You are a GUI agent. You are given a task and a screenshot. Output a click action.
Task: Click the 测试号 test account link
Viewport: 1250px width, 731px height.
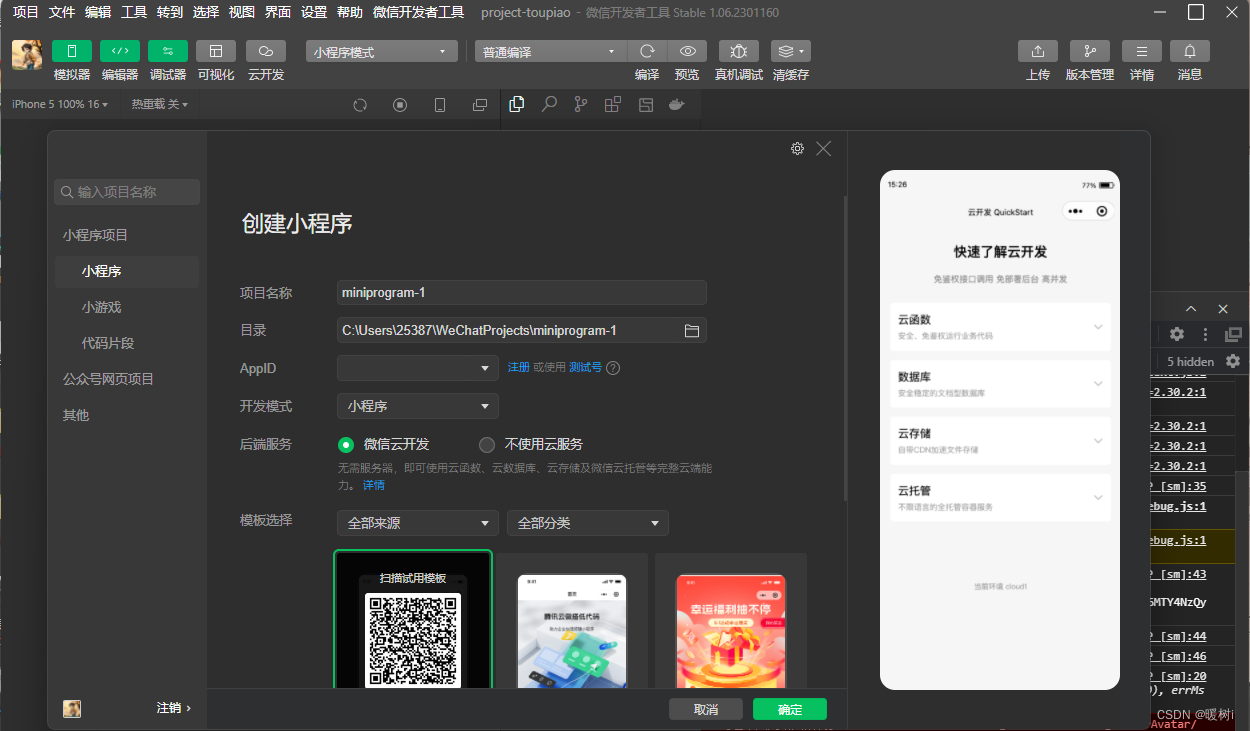pos(585,368)
